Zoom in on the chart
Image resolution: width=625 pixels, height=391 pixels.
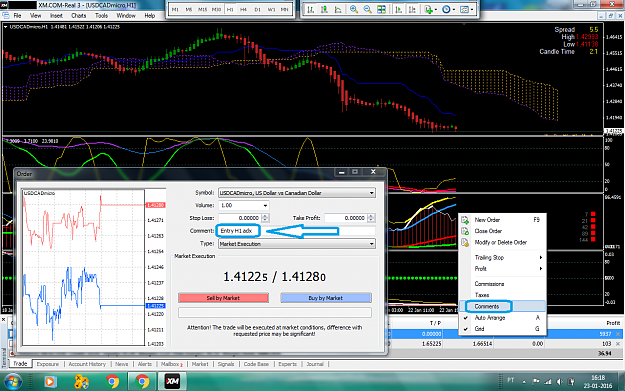point(354,10)
